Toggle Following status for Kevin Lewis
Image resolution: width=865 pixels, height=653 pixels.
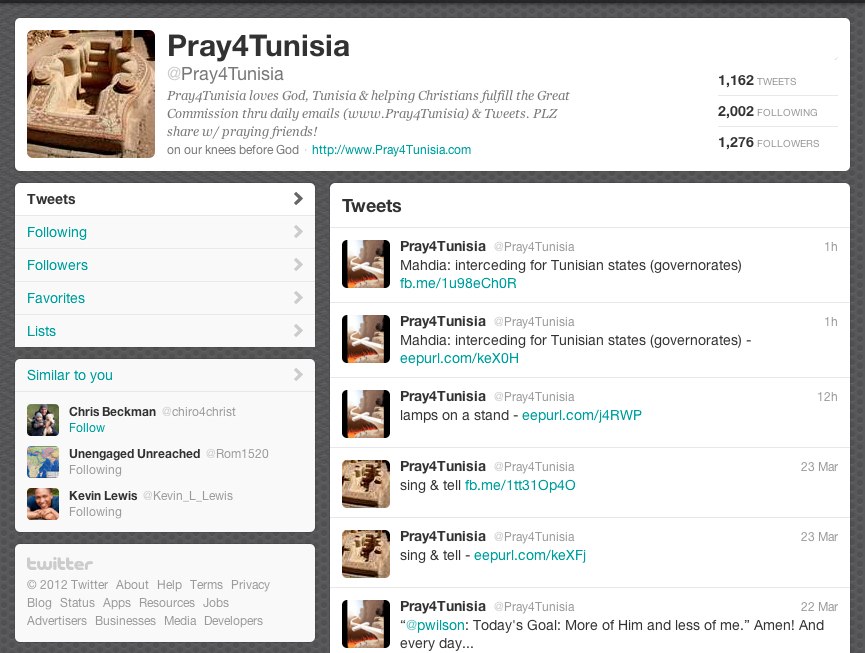pos(95,512)
